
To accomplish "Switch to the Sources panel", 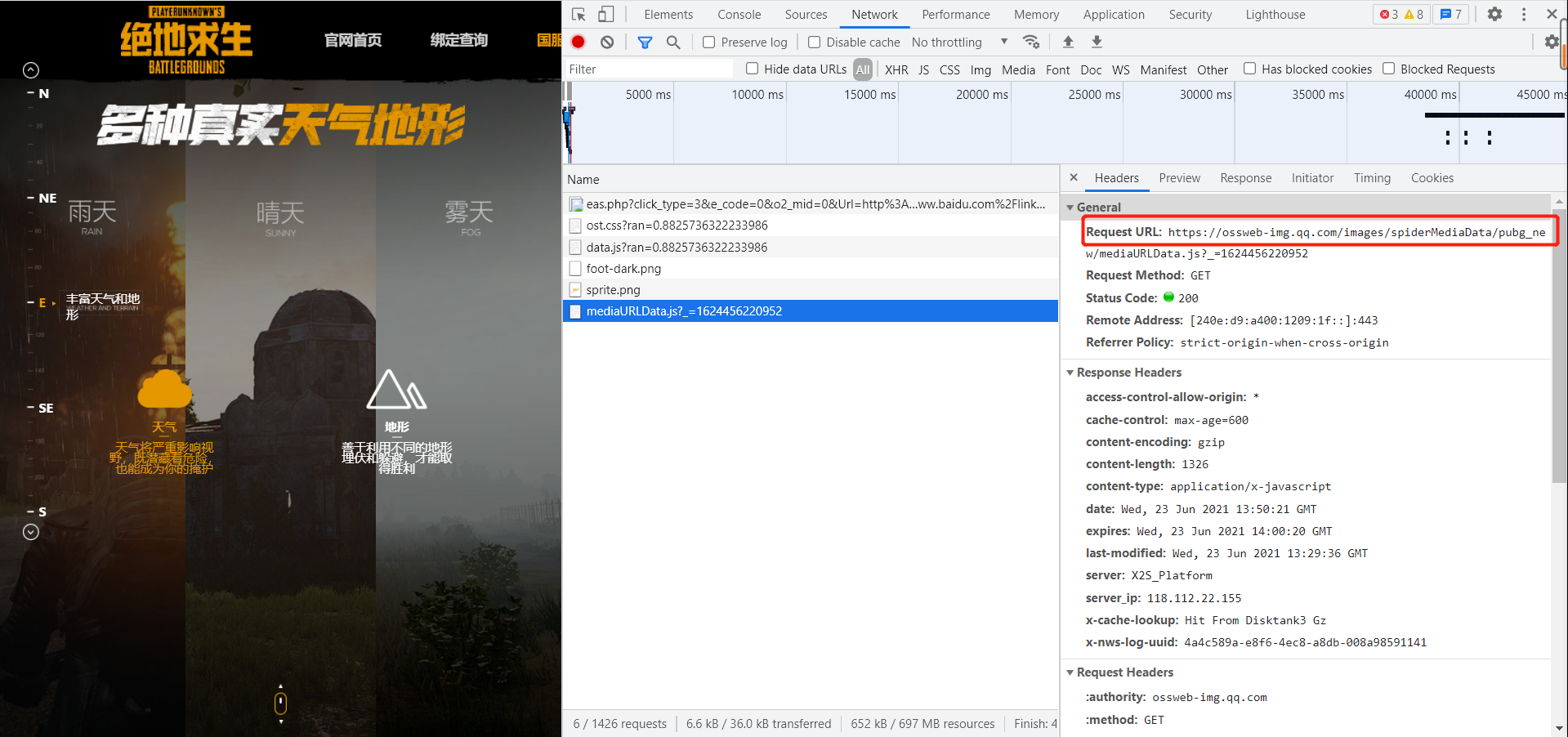I will pyautogui.click(x=806, y=15).
